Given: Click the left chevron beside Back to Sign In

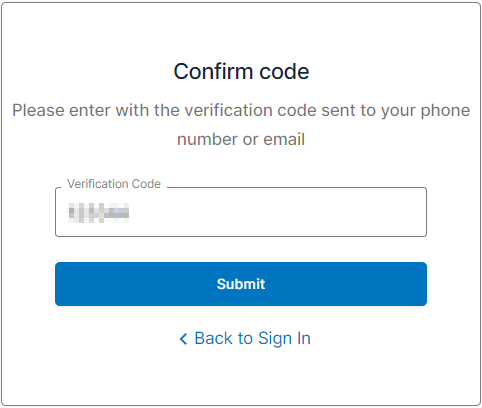Looking at the screenshot, I should [183, 339].
